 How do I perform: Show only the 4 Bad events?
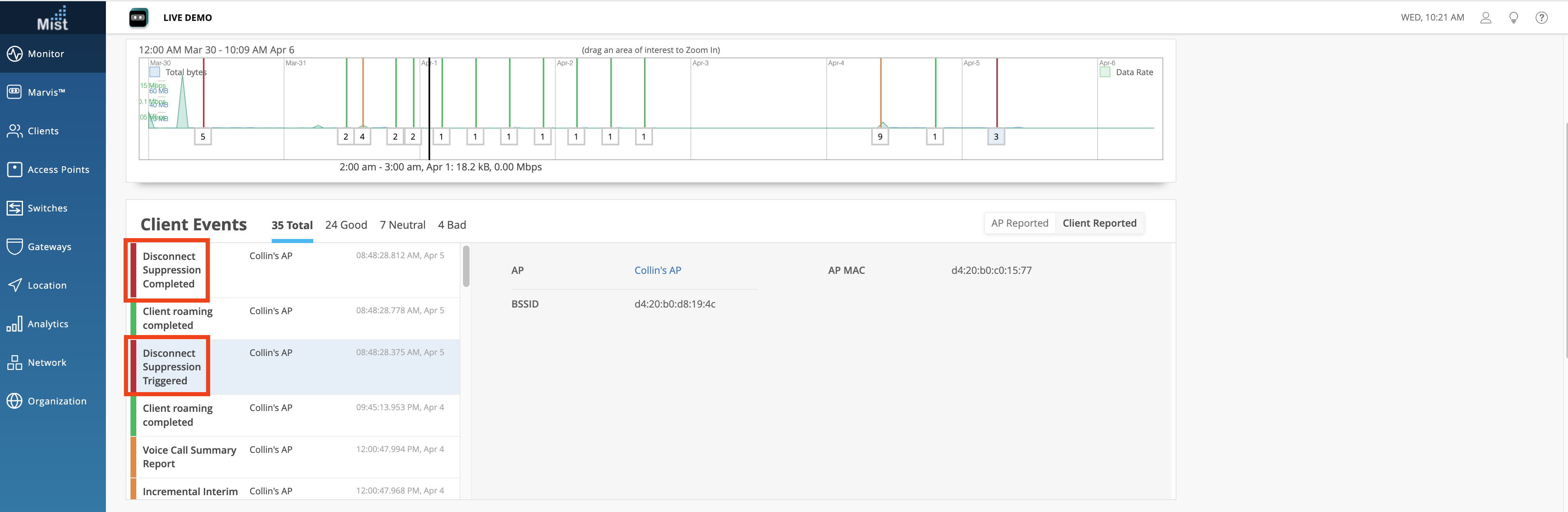pos(452,225)
